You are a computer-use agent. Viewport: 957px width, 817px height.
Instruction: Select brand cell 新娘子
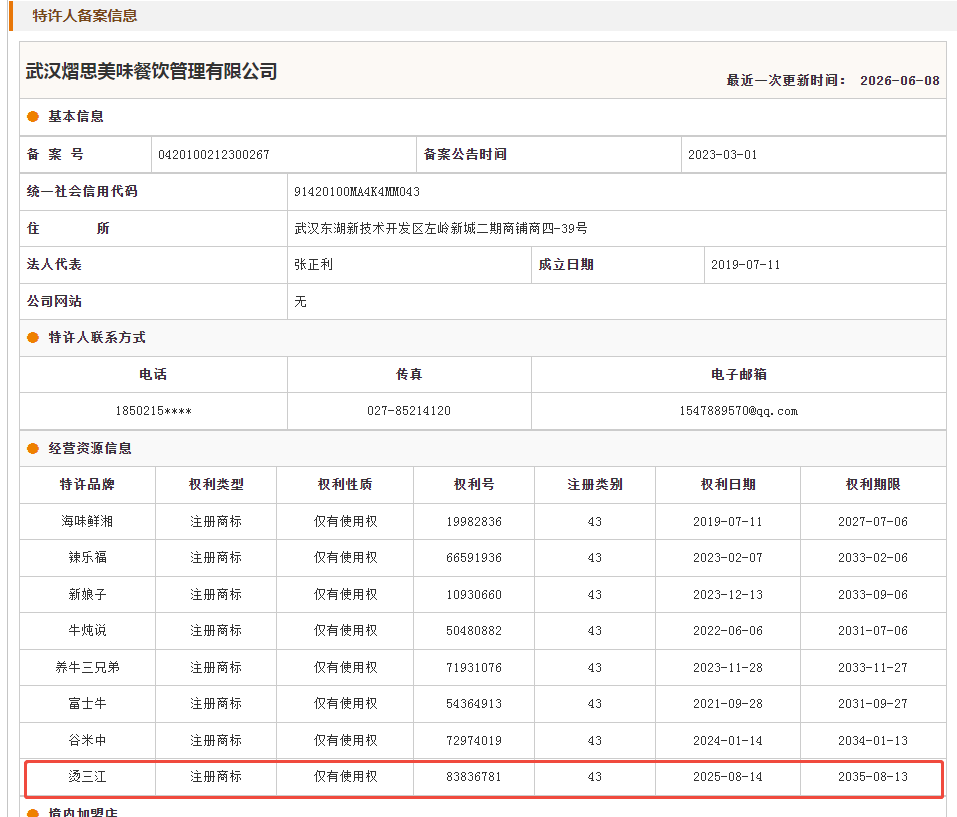point(87,594)
